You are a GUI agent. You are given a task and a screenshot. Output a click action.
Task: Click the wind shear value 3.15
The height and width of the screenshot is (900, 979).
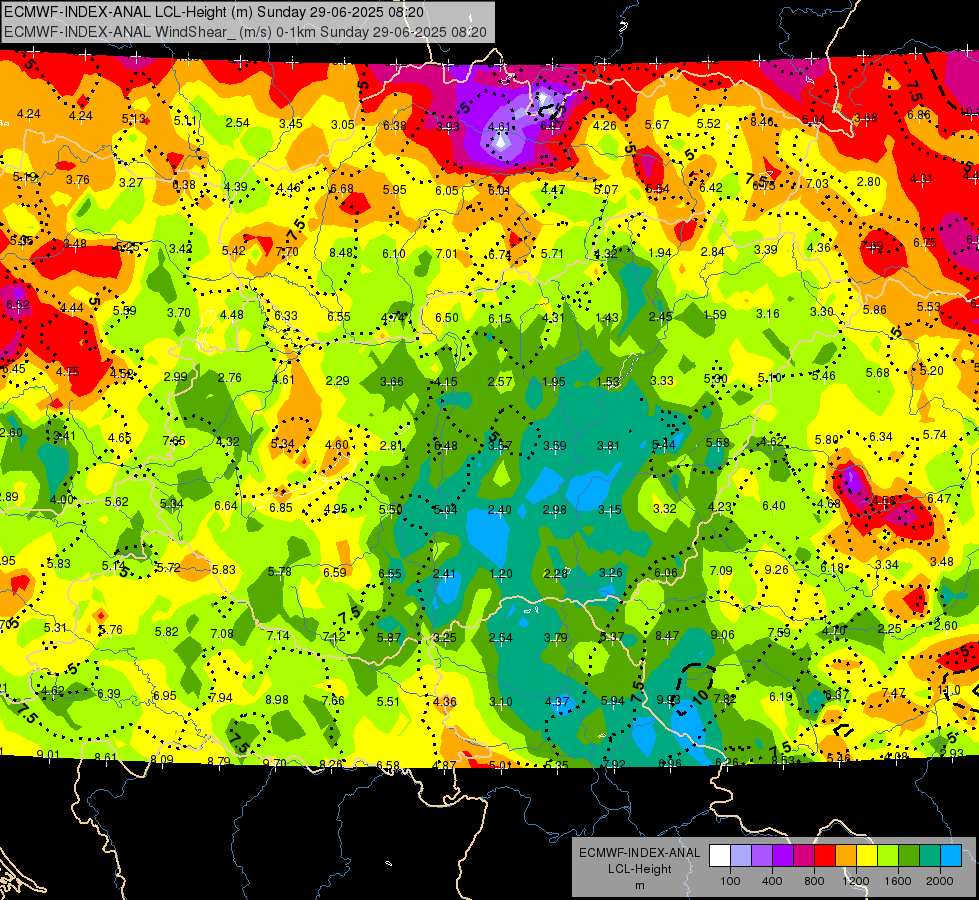(x=609, y=510)
